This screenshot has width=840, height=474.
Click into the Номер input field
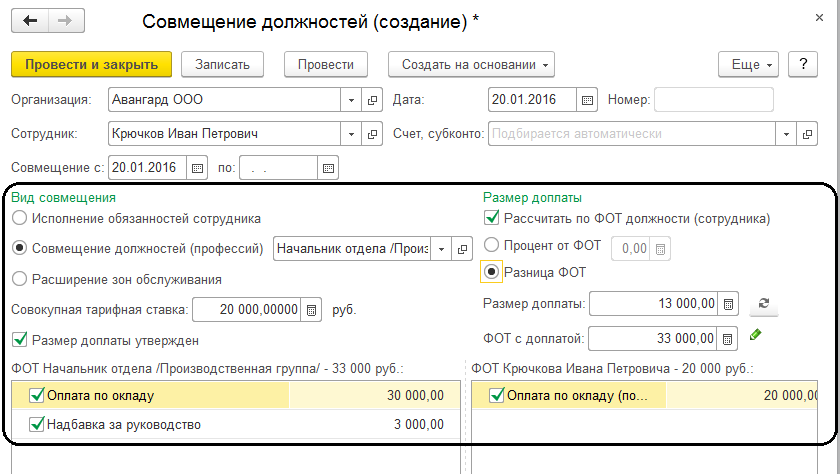(713, 100)
